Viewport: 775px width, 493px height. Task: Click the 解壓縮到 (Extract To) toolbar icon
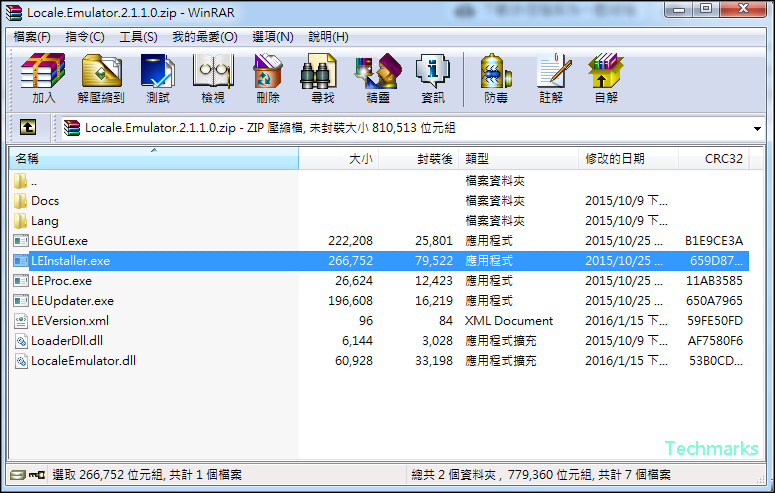pos(101,71)
